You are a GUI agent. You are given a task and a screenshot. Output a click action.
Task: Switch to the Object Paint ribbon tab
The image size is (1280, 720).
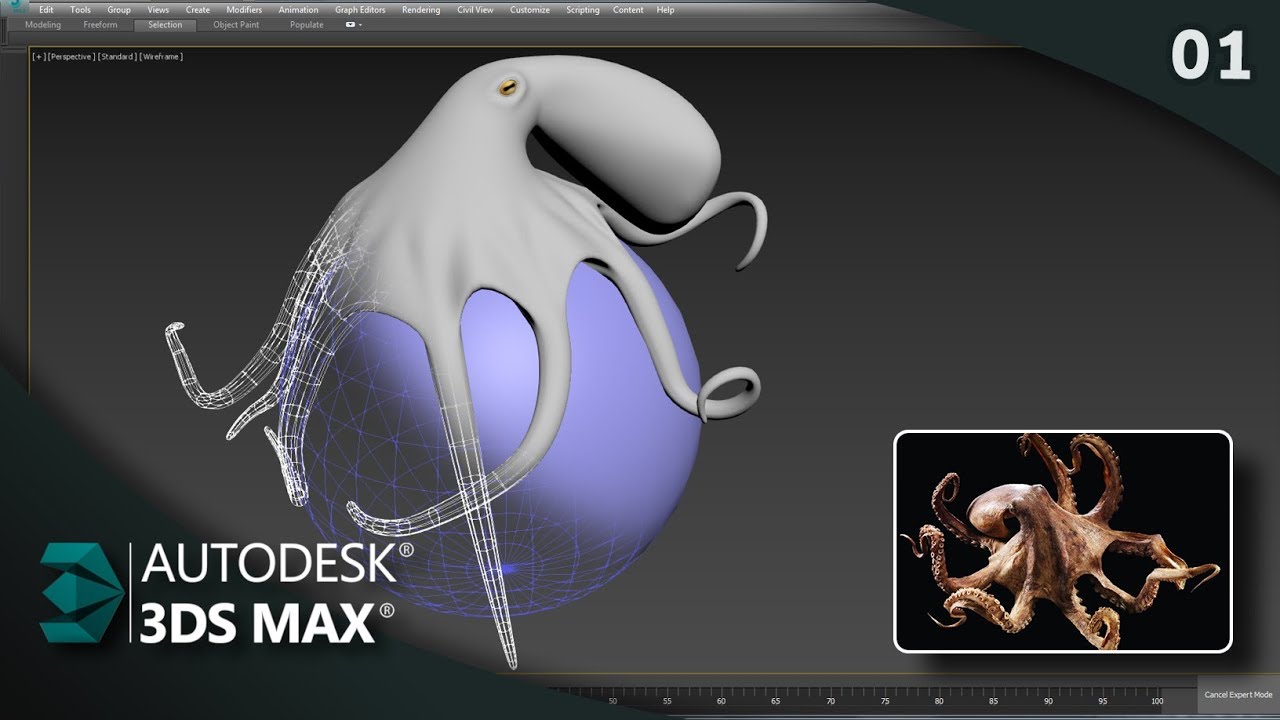236,25
